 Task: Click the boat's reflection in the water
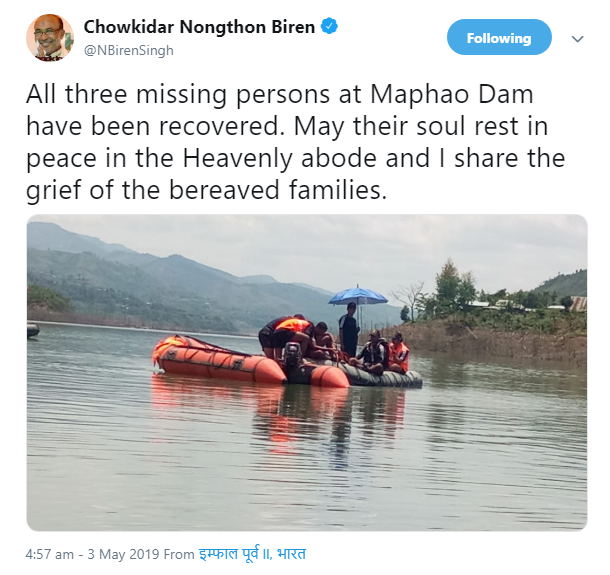click(x=280, y=413)
